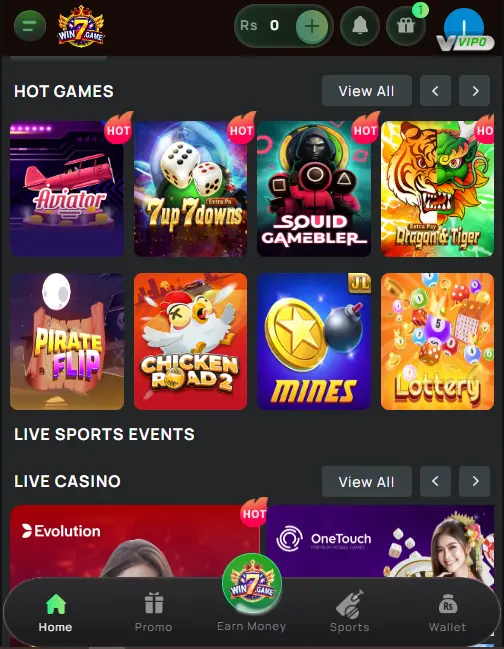Click View All for Live Casino

click(x=367, y=481)
